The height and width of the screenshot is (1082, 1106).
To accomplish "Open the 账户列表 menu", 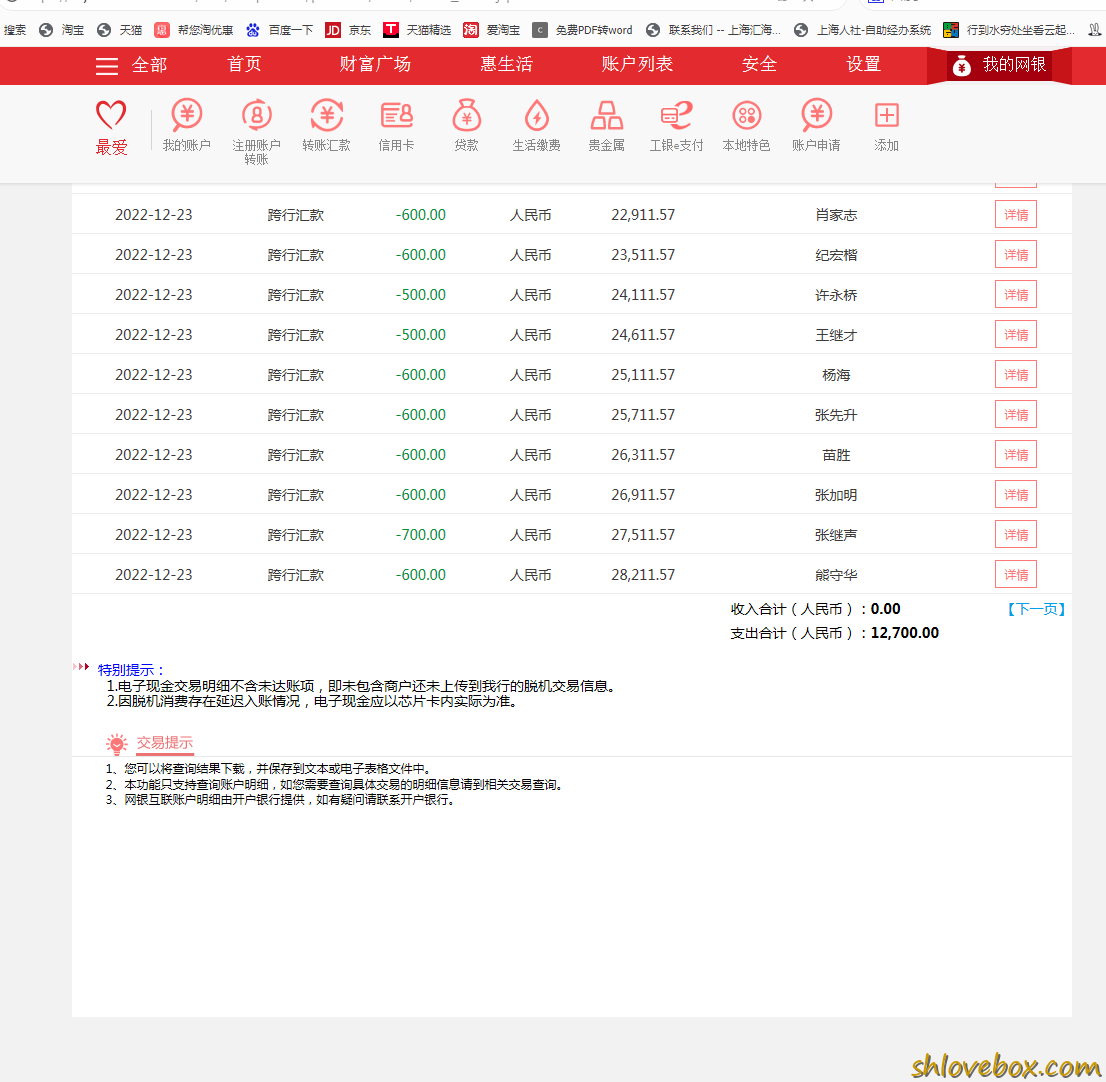I will [x=637, y=64].
